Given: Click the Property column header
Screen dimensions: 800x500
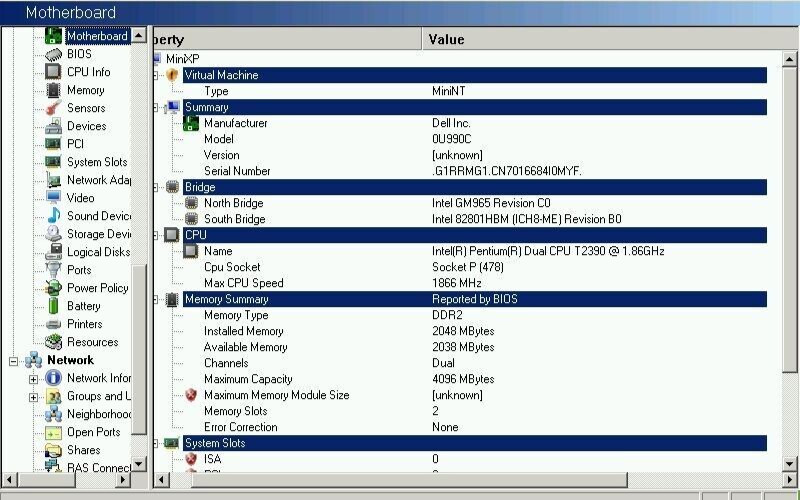Looking at the screenshot, I should pos(287,39).
